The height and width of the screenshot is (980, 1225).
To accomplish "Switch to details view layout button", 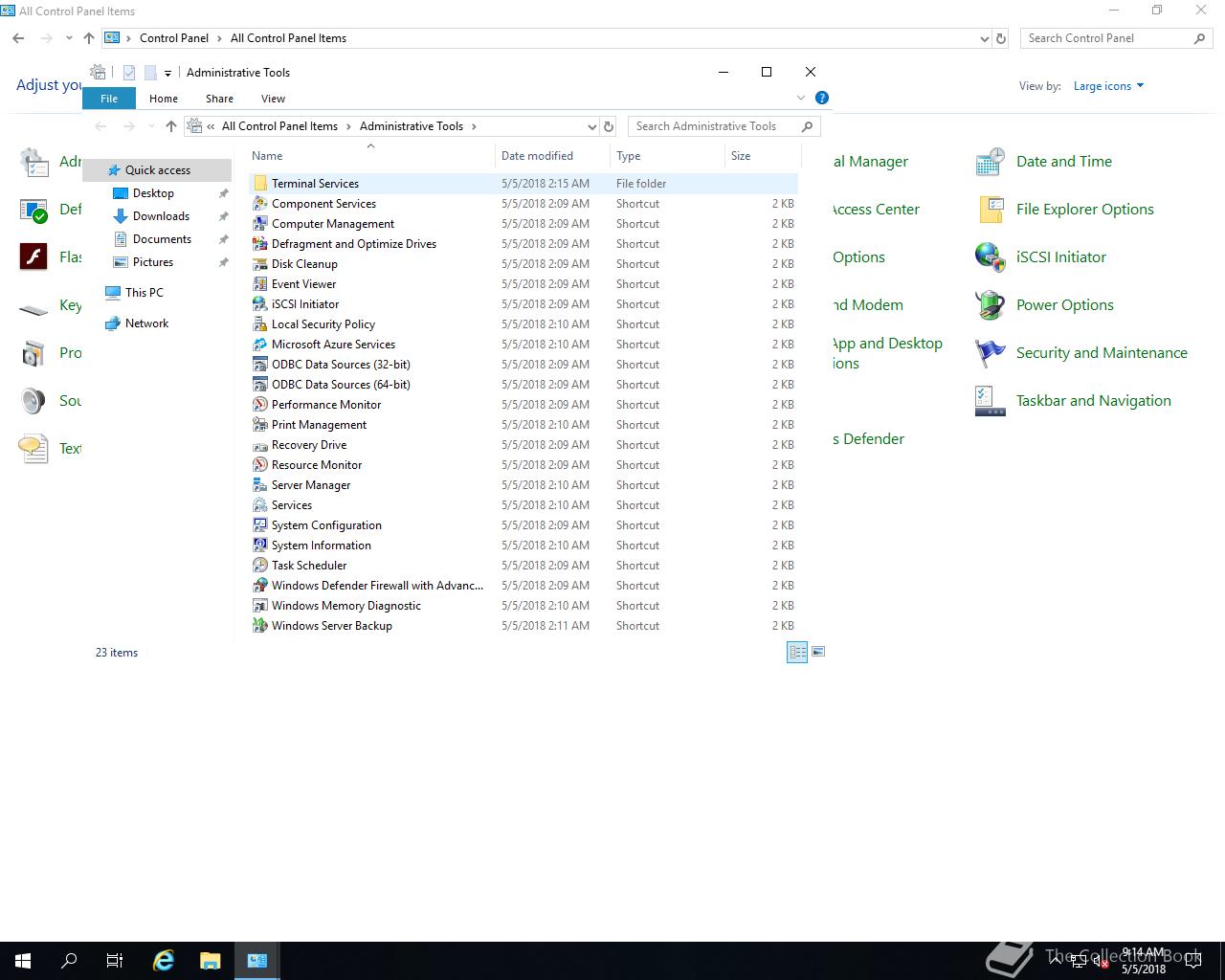I will point(797,652).
